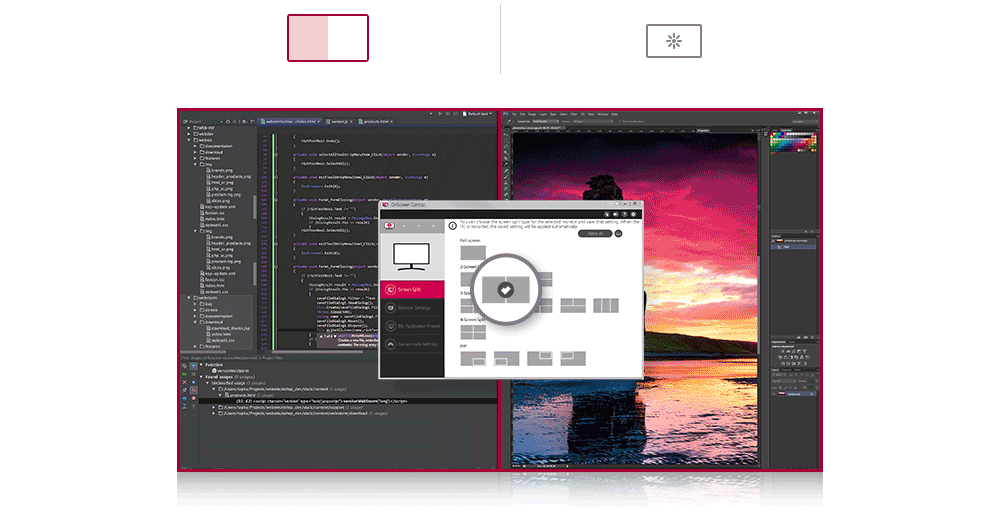Open Game mode settings section
Image resolution: width=1000 pixels, height=524 pixels.
click(412, 344)
